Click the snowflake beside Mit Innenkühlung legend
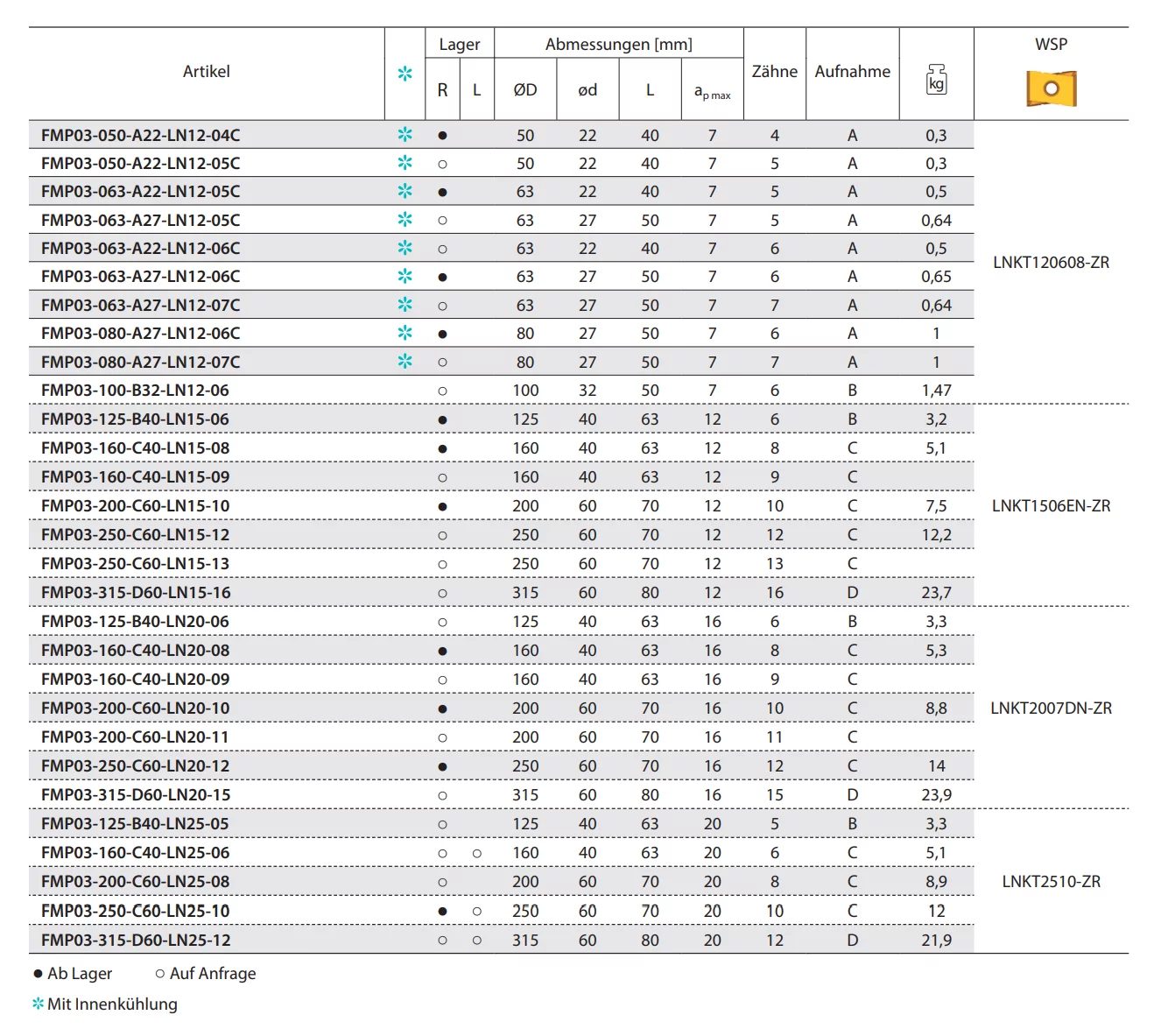Screen dimensions: 1168x1036 click(38, 1004)
